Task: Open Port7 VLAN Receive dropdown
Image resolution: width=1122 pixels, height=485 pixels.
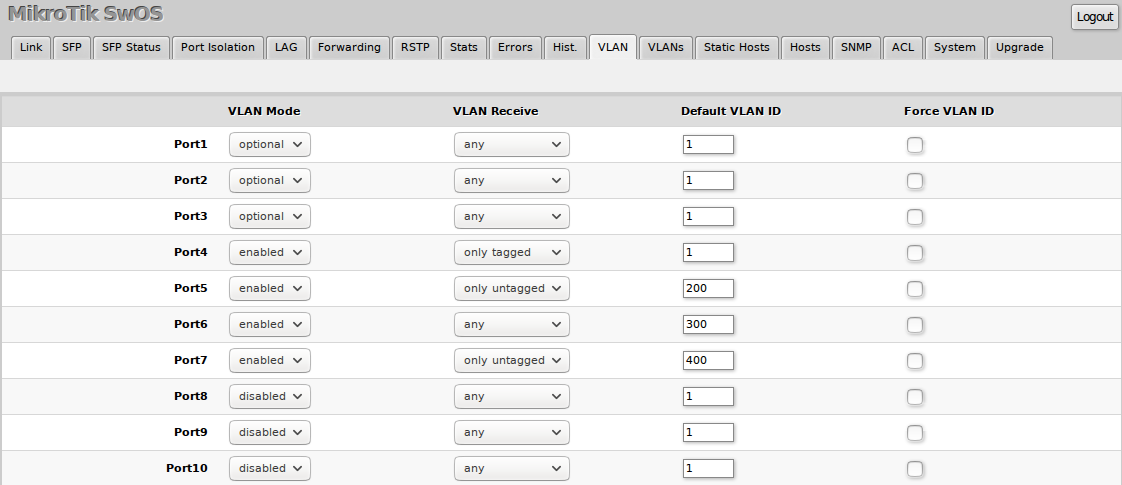Action: click(x=511, y=361)
